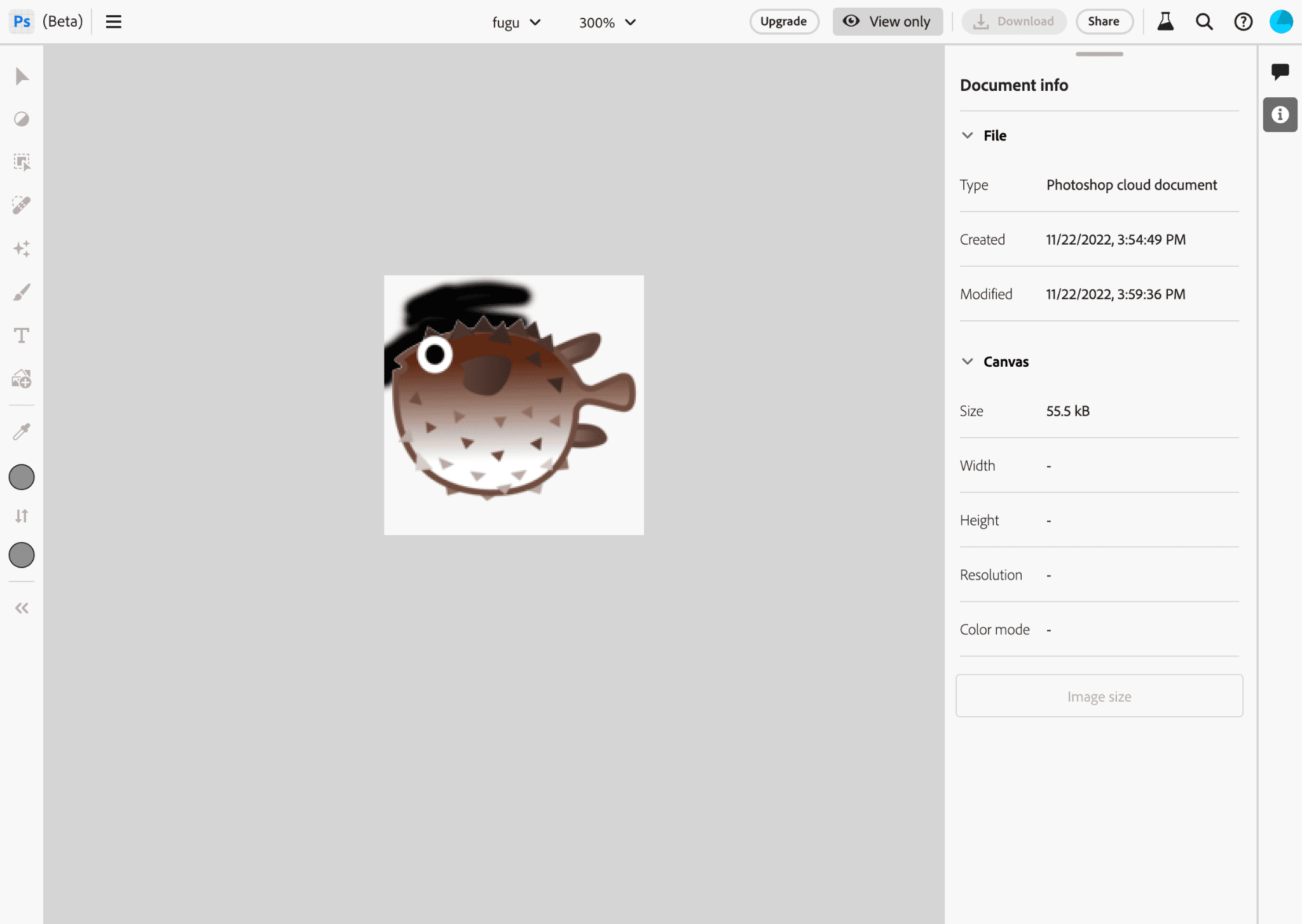Open the Search panel
1302x924 pixels.
coord(1205,22)
